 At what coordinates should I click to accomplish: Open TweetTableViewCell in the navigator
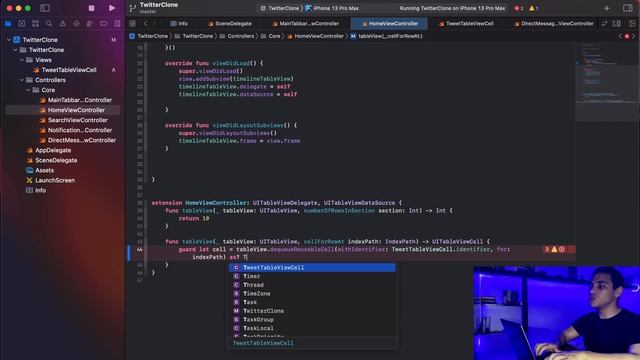coord(64,70)
